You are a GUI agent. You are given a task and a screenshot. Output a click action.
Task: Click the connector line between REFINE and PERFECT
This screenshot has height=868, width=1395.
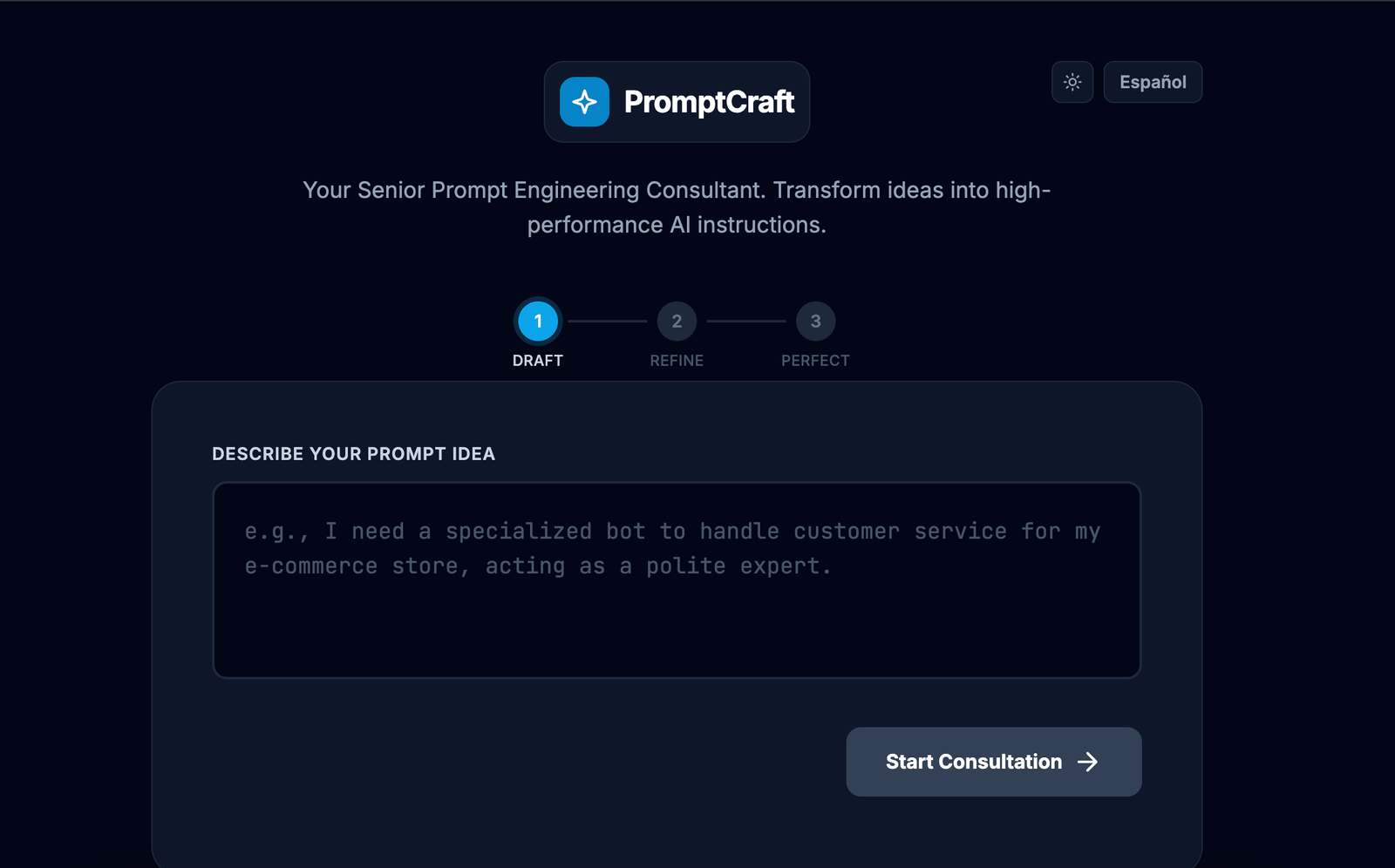746,321
